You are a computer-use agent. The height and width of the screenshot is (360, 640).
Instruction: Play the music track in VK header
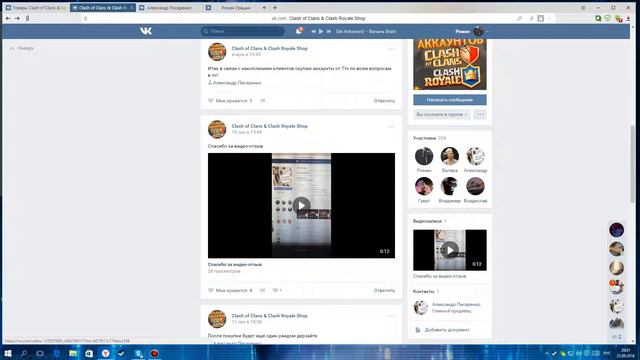321,31
